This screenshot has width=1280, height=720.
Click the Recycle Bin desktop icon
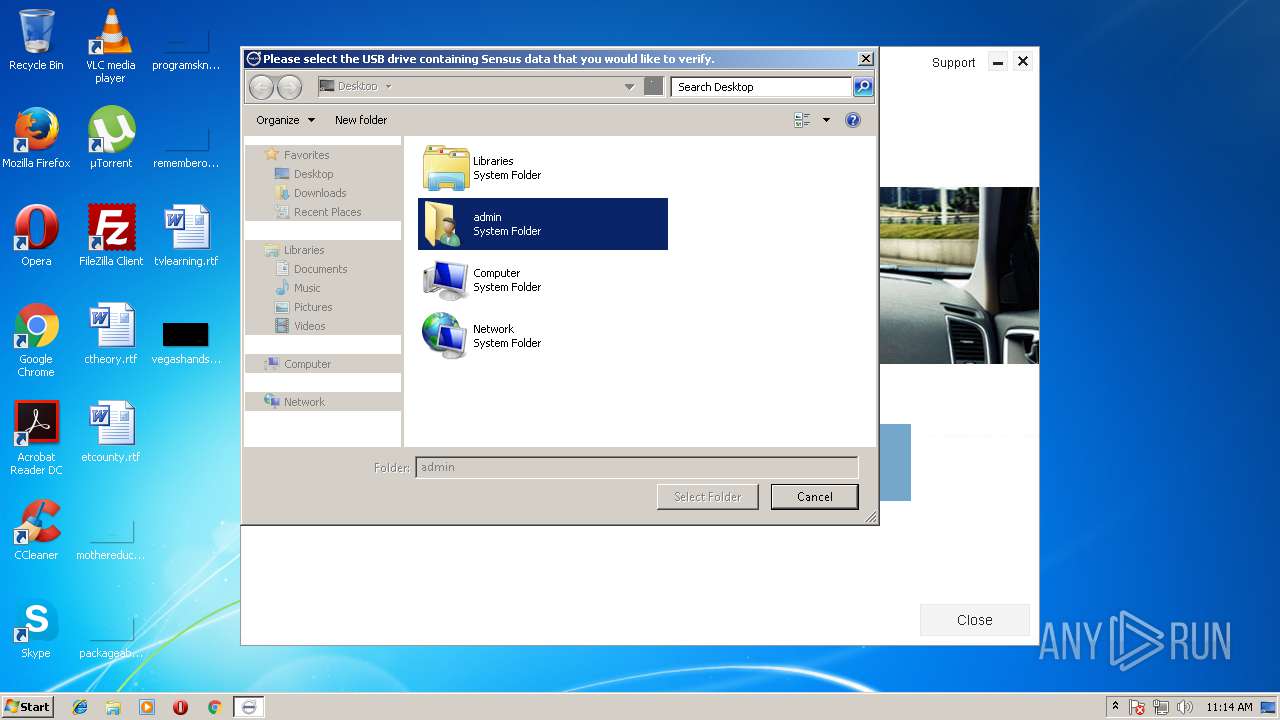36,40
